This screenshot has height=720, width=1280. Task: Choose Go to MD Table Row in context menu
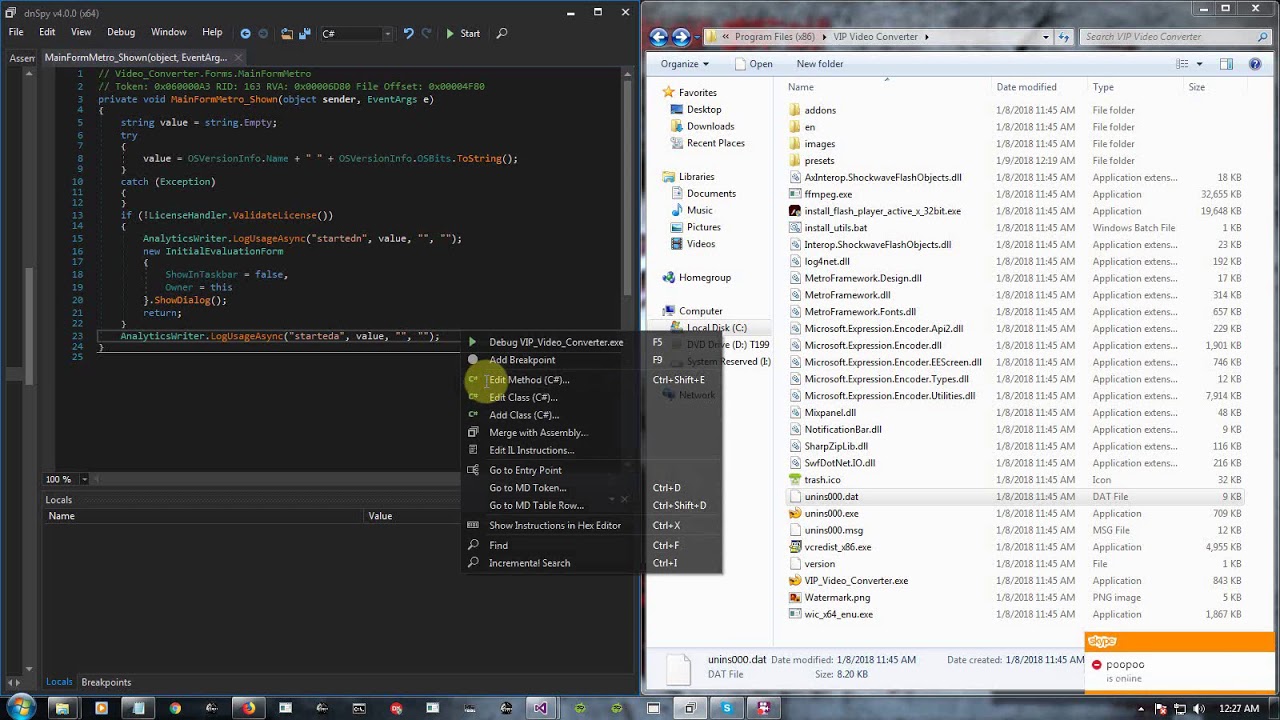pyautogui.click(x=536, y=505)
